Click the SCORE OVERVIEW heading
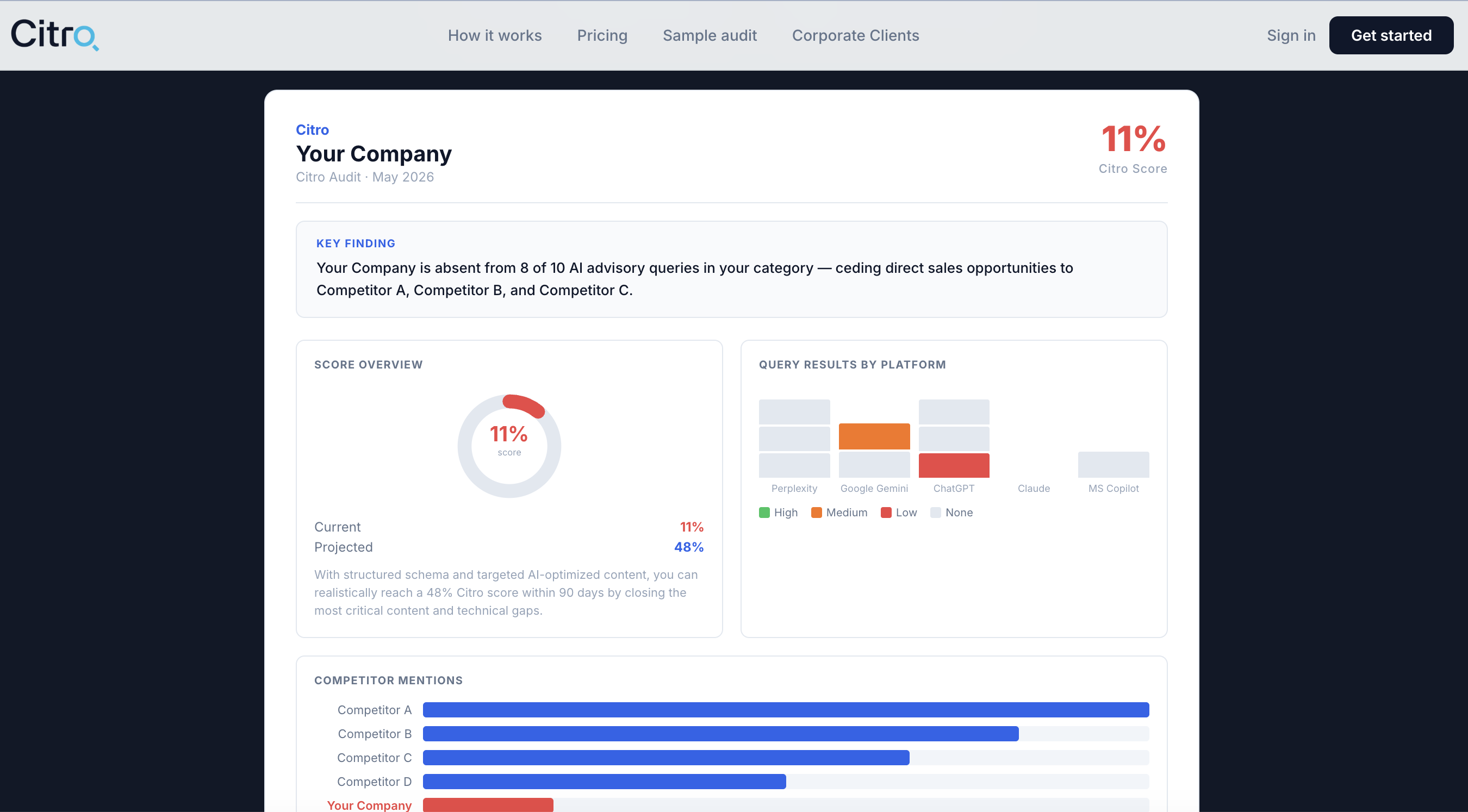 click(368, 365)
